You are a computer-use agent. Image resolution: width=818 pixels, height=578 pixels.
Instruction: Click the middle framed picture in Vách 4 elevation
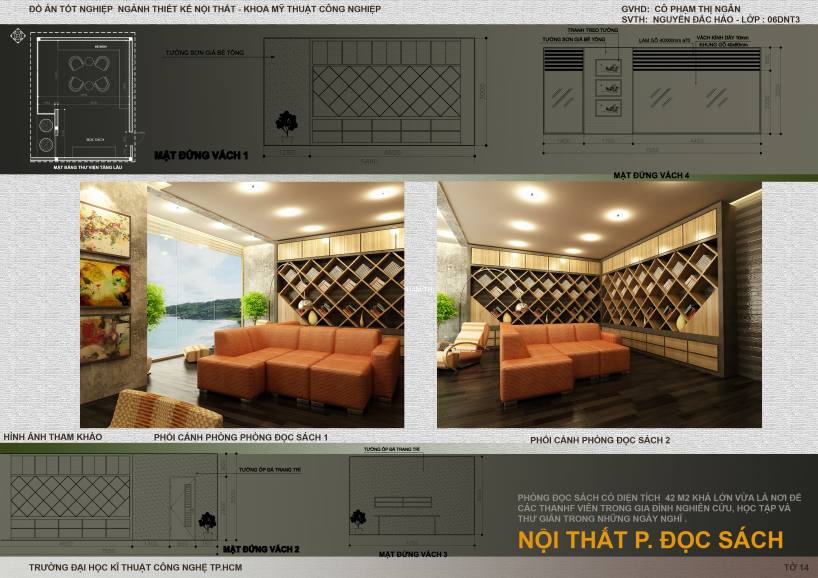point(603,87)
